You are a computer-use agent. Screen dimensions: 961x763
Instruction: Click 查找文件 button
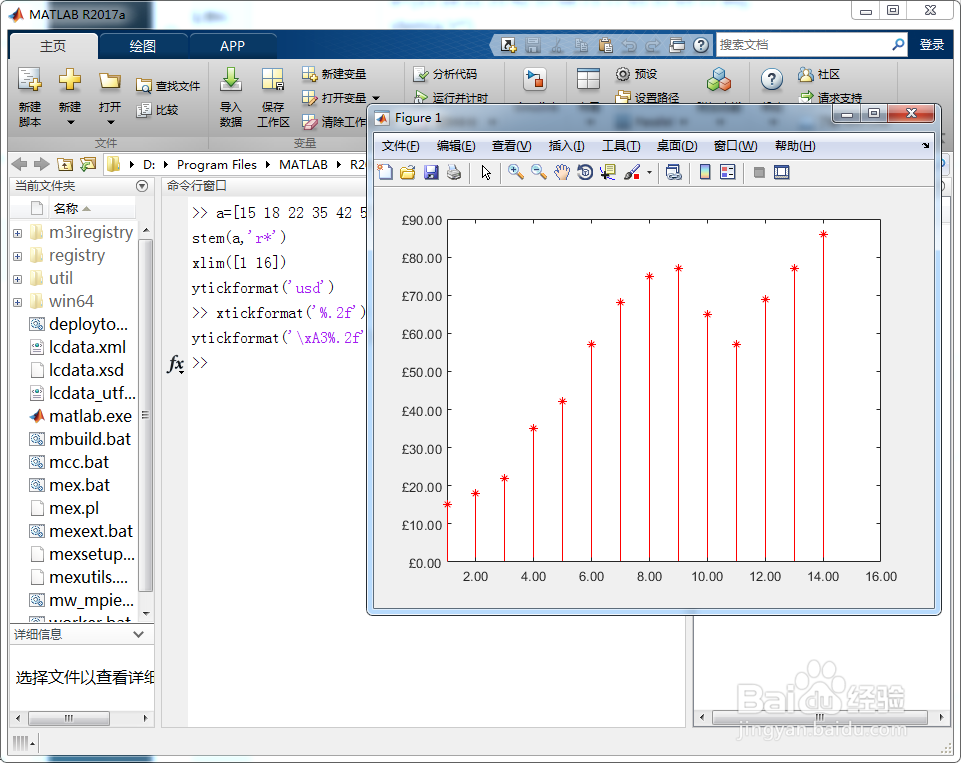168,86
